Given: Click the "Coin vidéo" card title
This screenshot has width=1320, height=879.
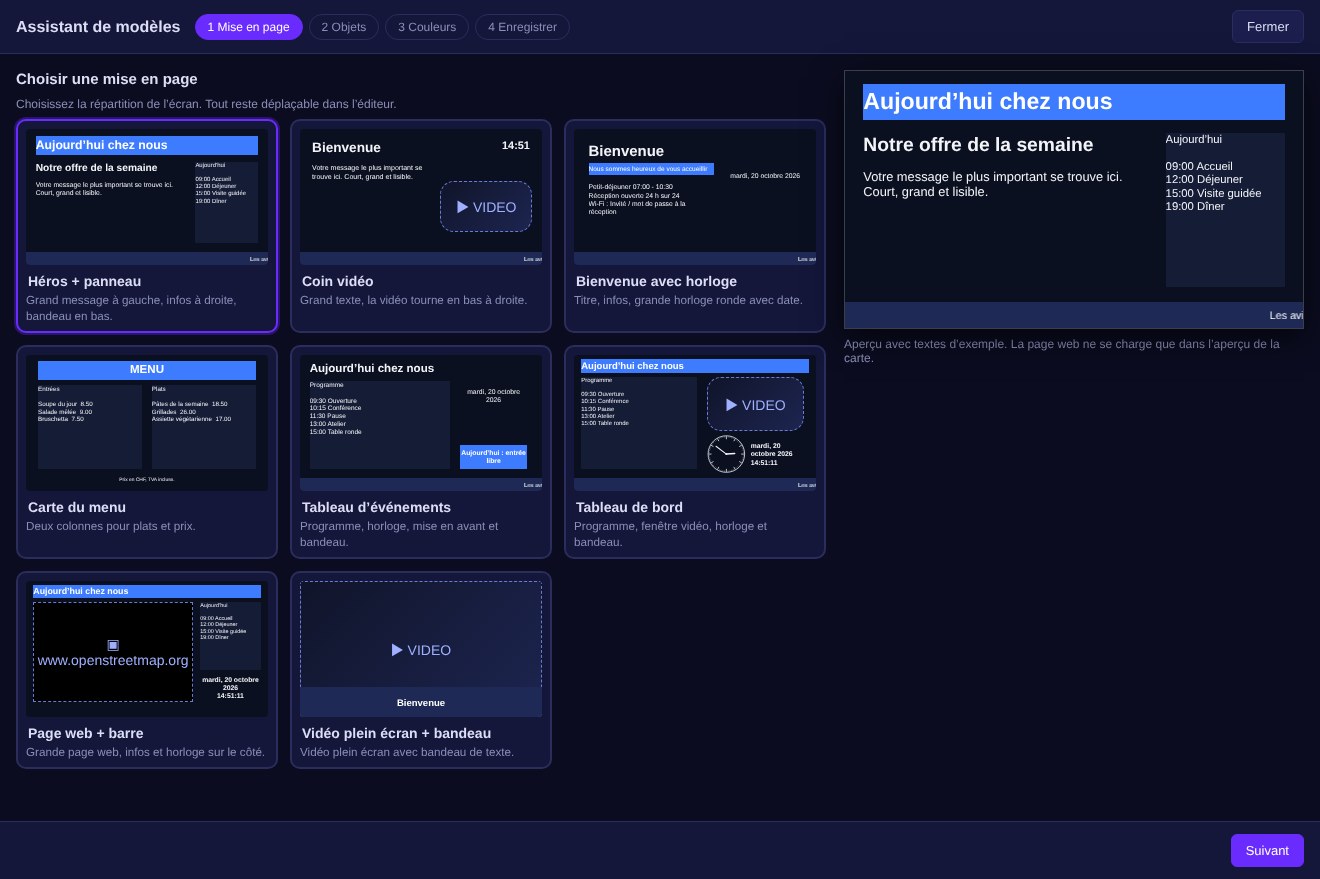Looking at the screenshot, I should point(338,281).
